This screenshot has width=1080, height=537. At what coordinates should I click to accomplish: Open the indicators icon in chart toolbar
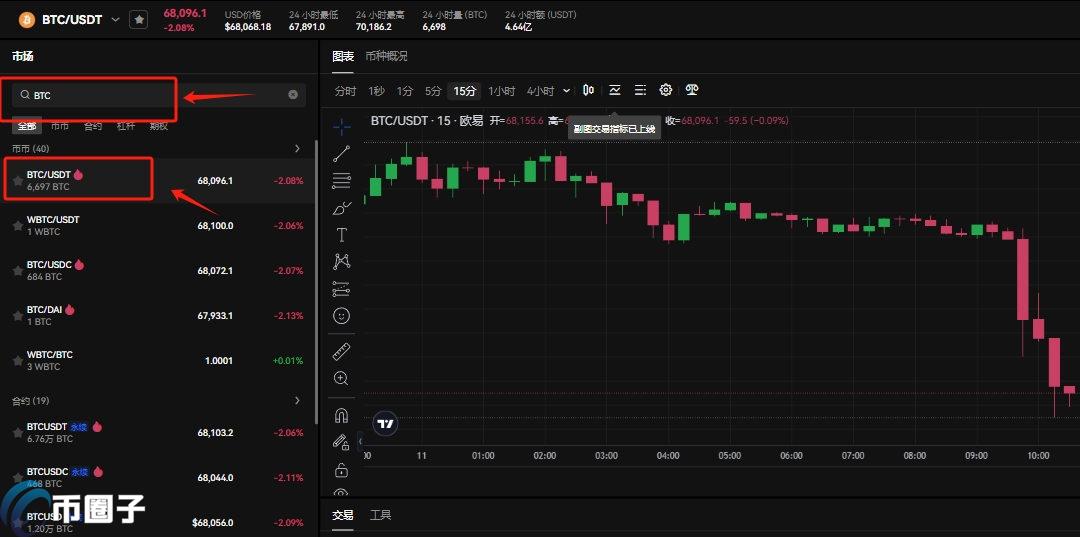click(615, 90)
